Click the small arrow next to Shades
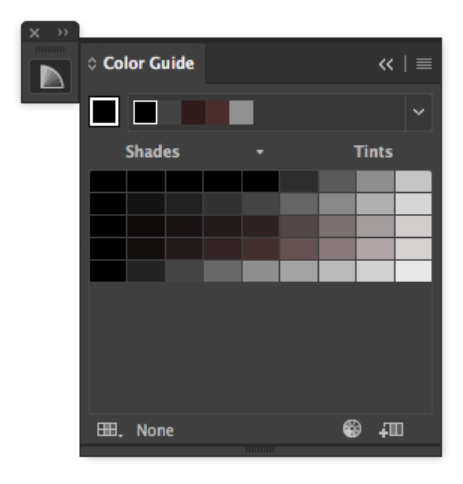 click(260, 152)
